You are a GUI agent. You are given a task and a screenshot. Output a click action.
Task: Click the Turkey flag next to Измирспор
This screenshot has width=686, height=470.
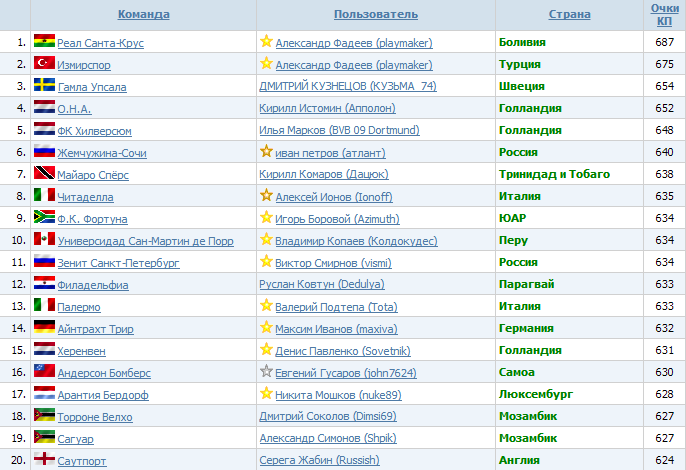44,64
